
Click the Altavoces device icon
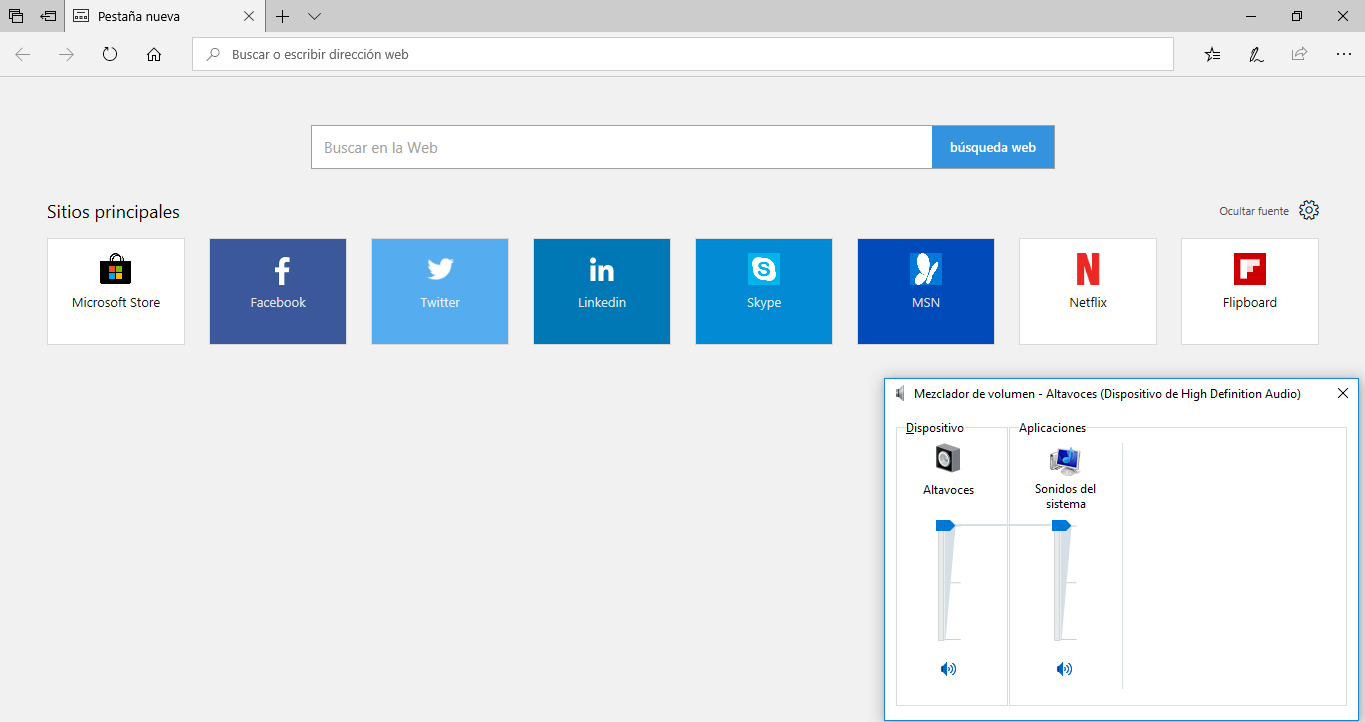click(x=948, y=458)
